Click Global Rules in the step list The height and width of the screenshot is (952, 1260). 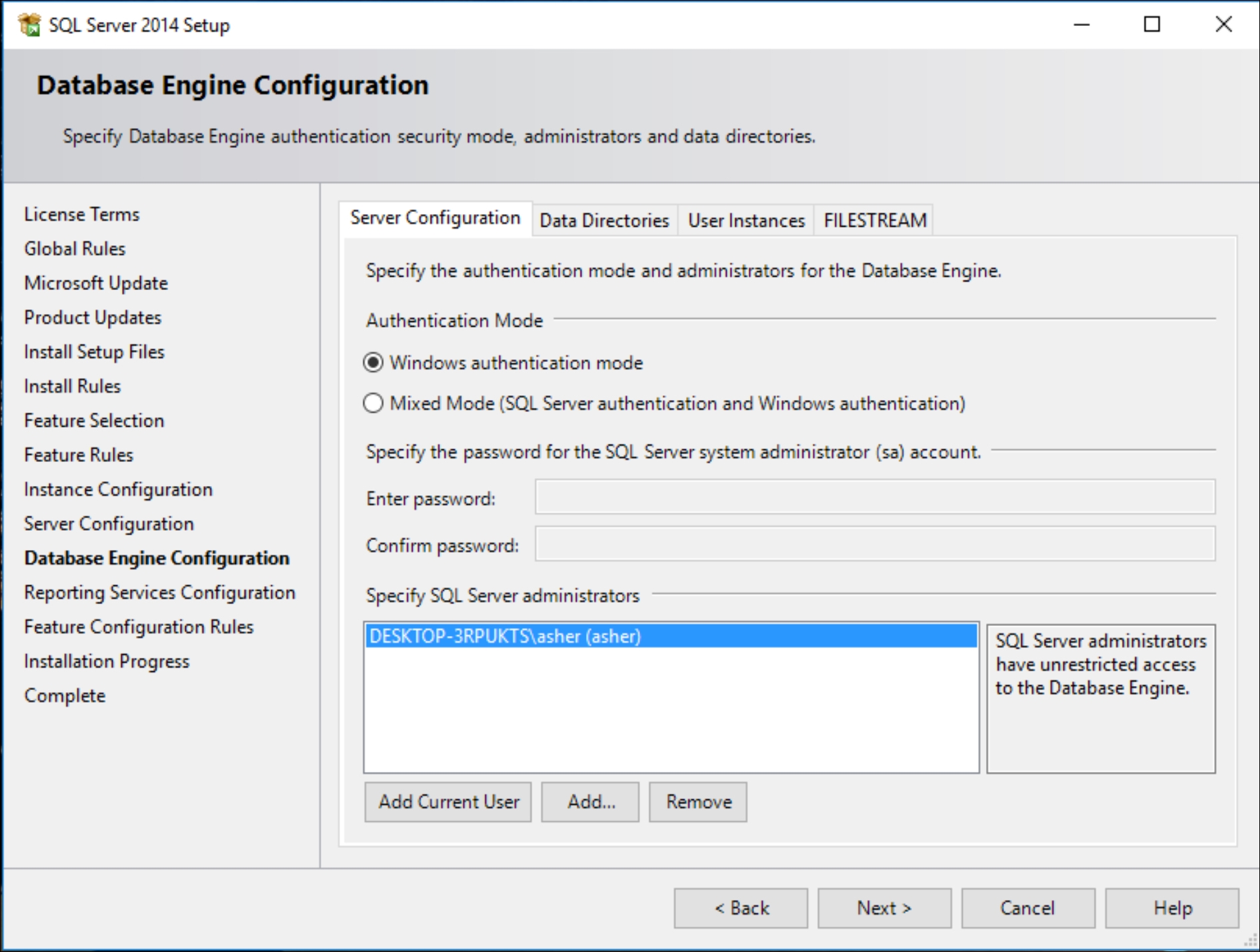coord(75,249)
